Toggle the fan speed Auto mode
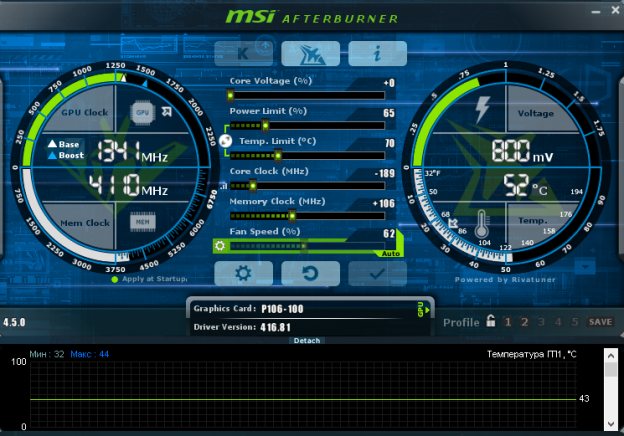This screenshot has width=624, height=436. coord(391,254)
